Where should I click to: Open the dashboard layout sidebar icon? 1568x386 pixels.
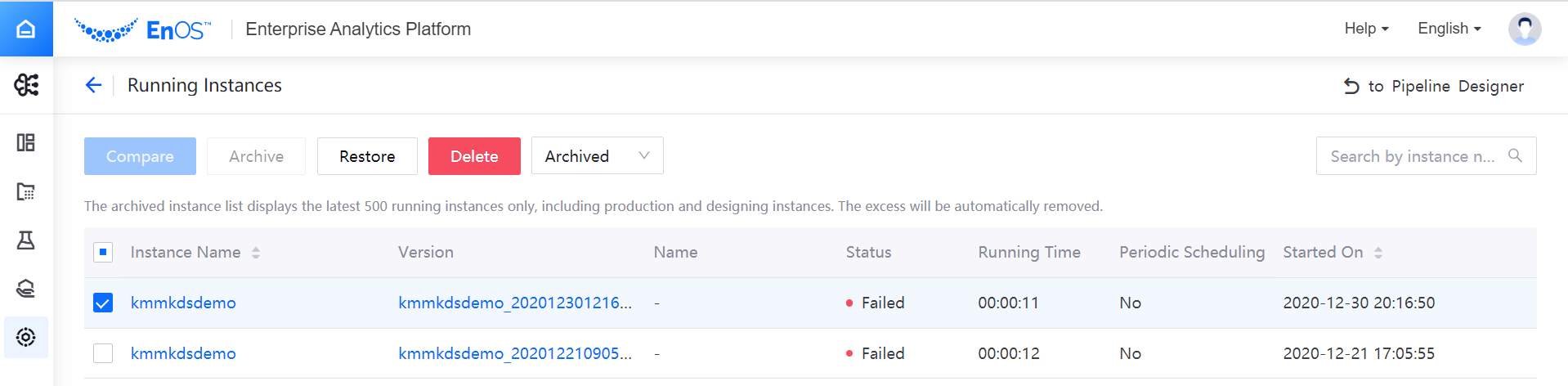pos(26,142)
